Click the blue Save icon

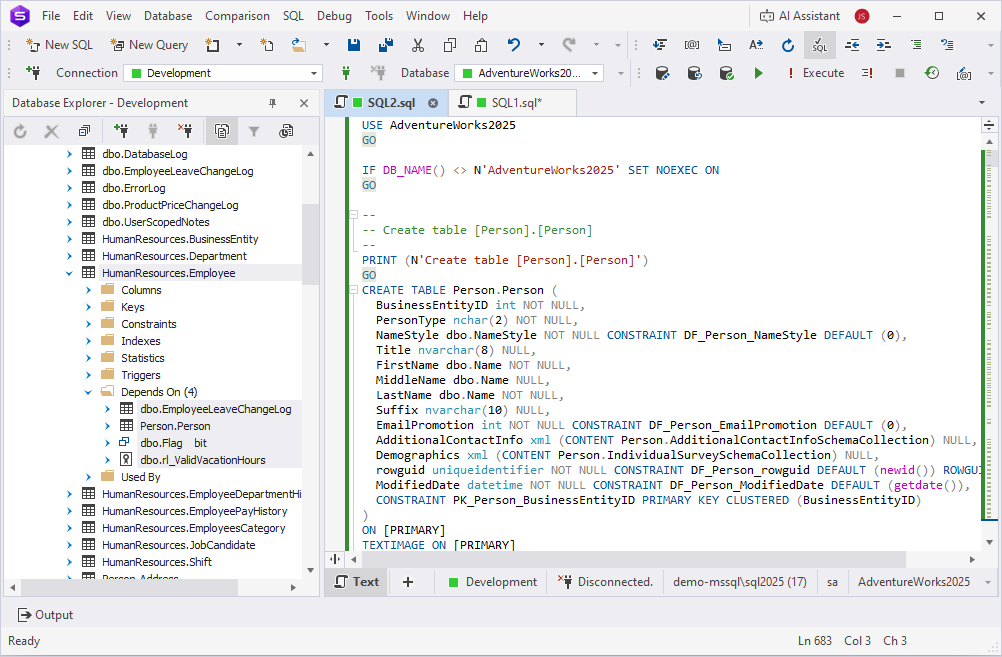pyautogui.click(x=353, y=45)
